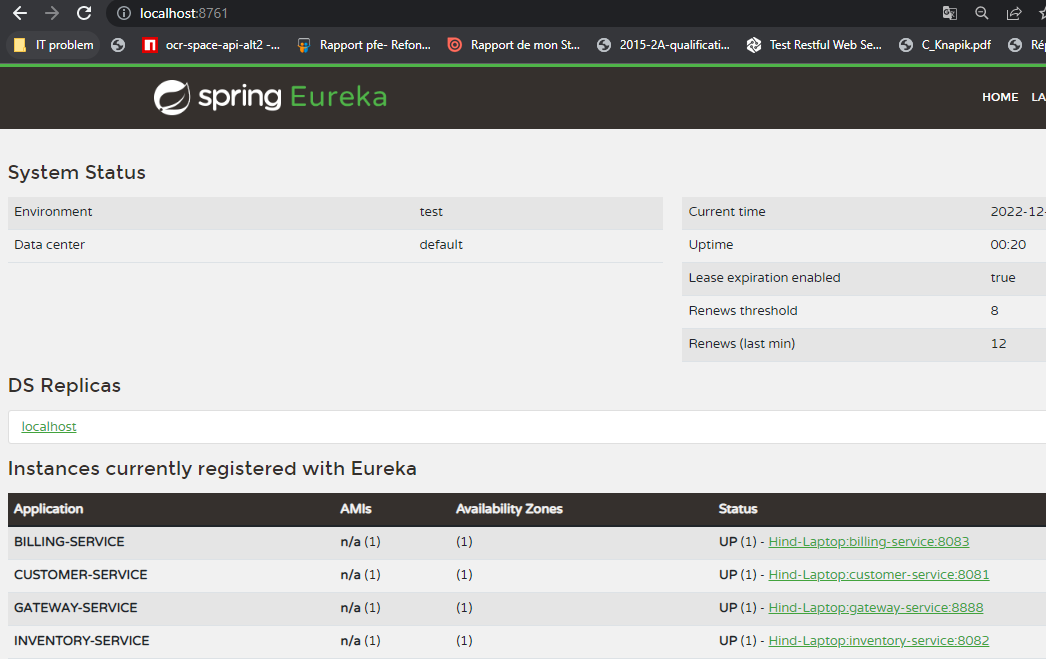
Task: Open the Hind-Laptop:gateway-service:8888 link
Action: point(876,608)
